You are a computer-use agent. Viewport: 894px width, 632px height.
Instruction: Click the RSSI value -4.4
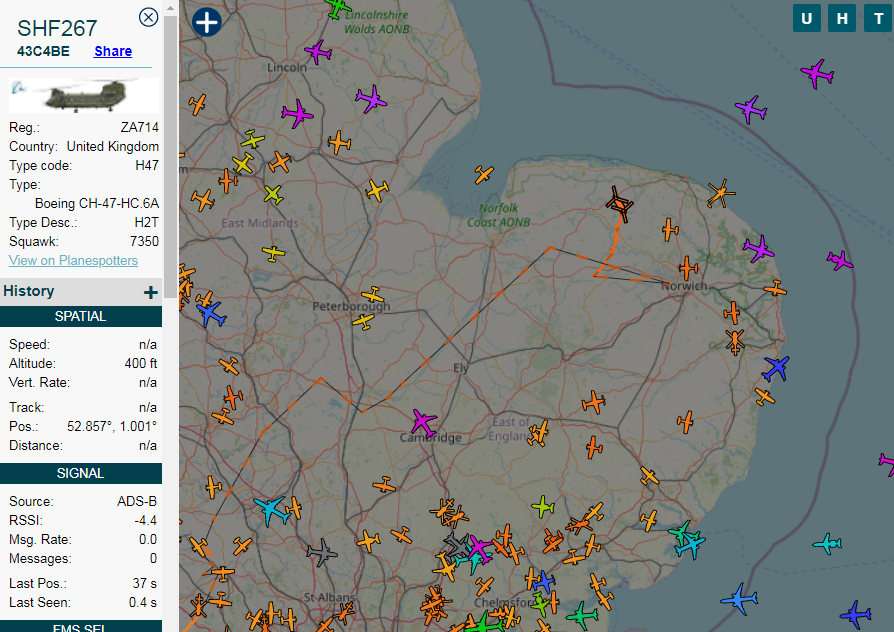[x=146, y=520]
